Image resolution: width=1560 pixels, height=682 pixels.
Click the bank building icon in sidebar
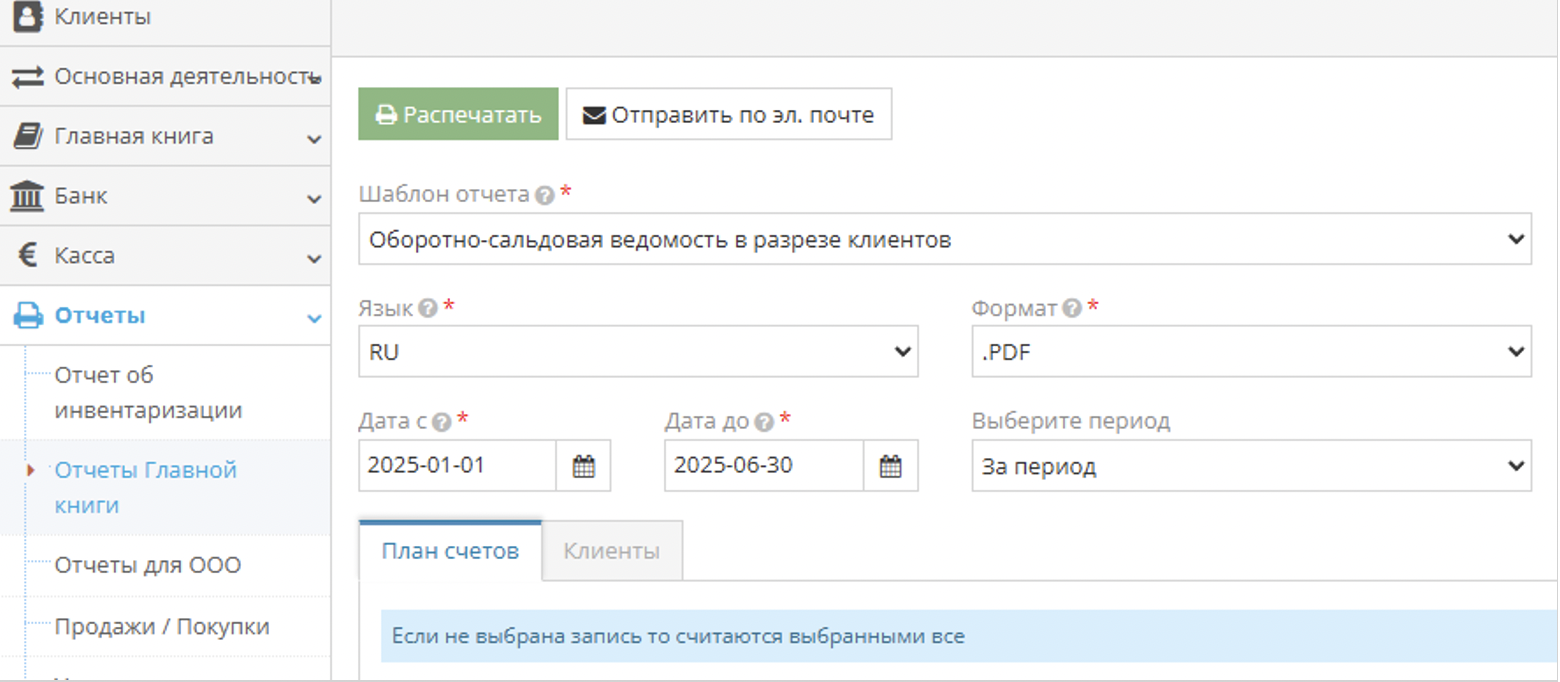27,196
